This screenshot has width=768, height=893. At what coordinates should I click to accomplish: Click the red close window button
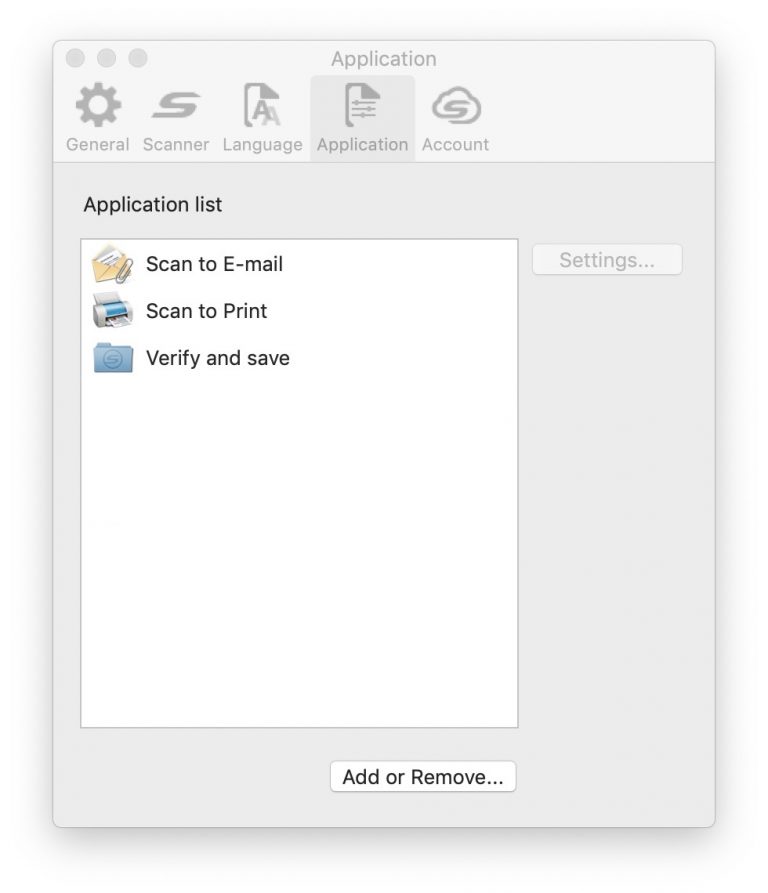click(75, 58)
